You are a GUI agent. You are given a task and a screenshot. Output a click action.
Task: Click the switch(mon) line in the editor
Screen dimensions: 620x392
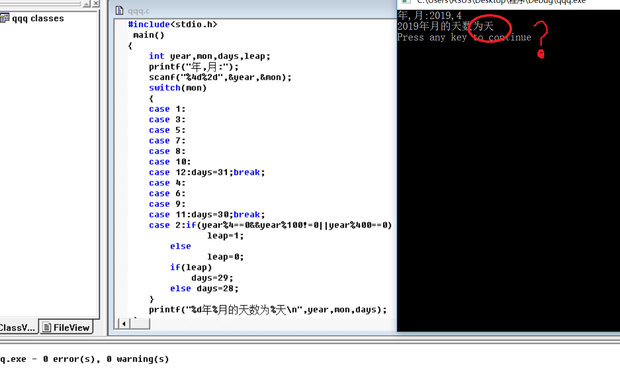[x=178, y=88]
